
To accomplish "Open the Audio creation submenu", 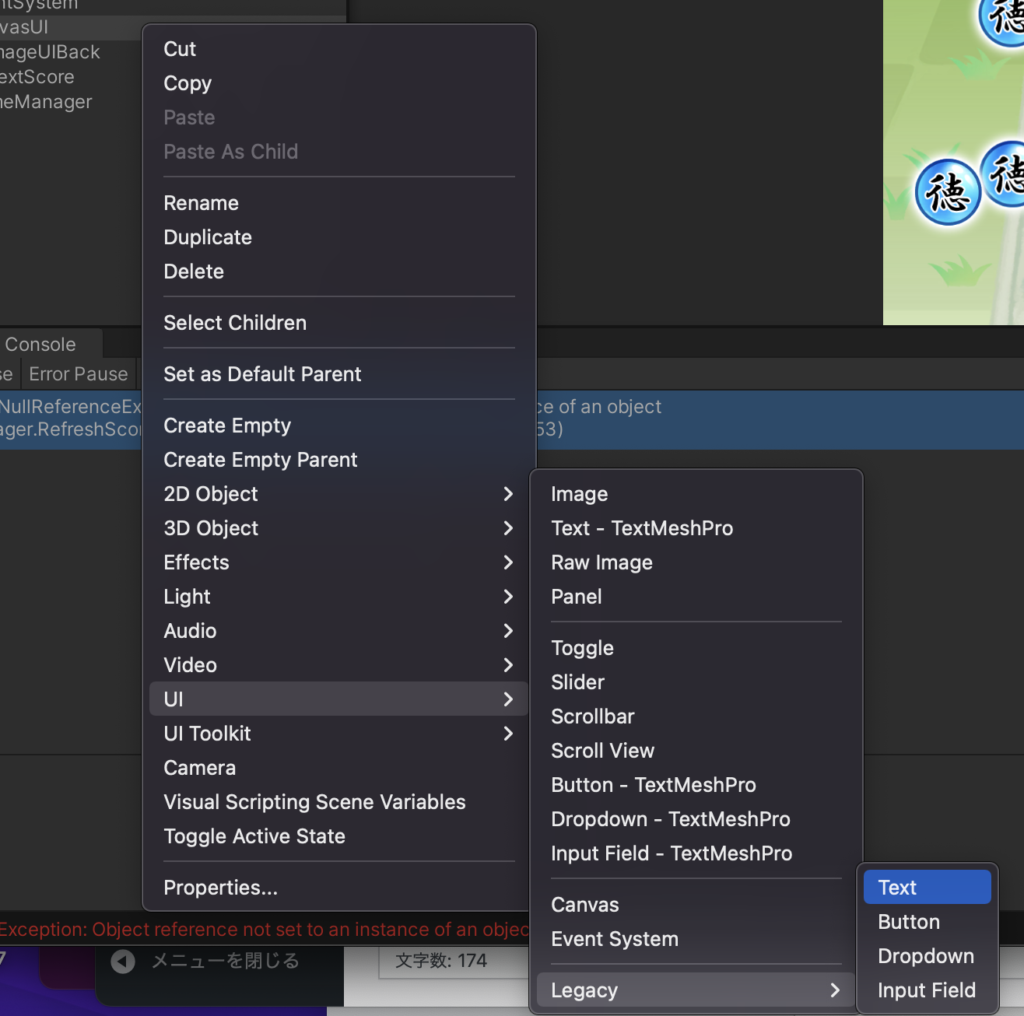I will click(190, 631).
